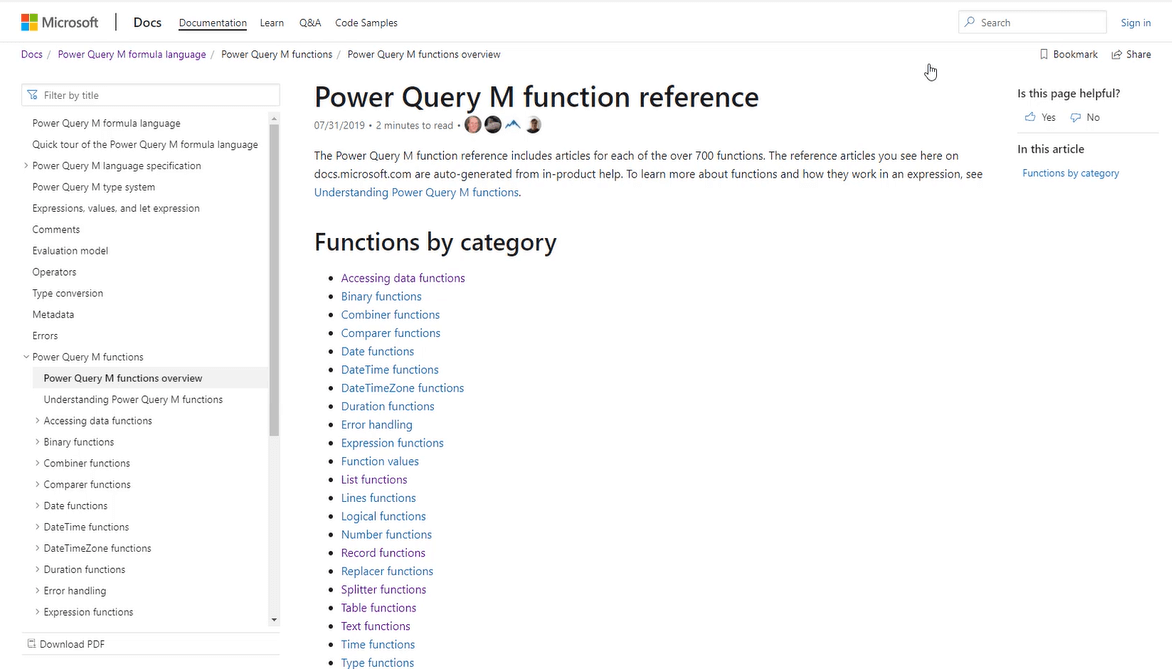
Task: Select Power Query M type system
Action: click(93, 188)
